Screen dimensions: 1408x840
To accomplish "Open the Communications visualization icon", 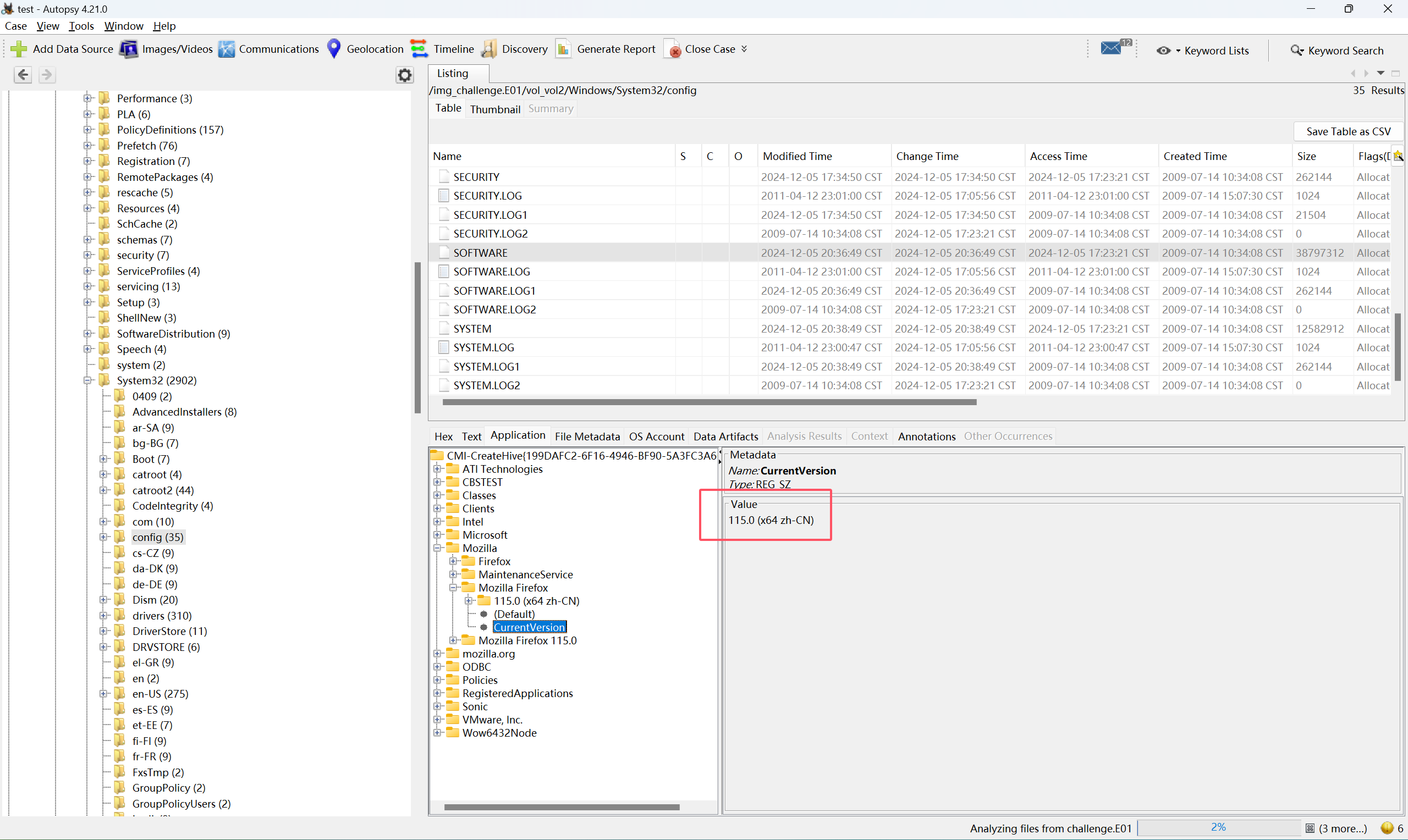I will tap(227, 49).
